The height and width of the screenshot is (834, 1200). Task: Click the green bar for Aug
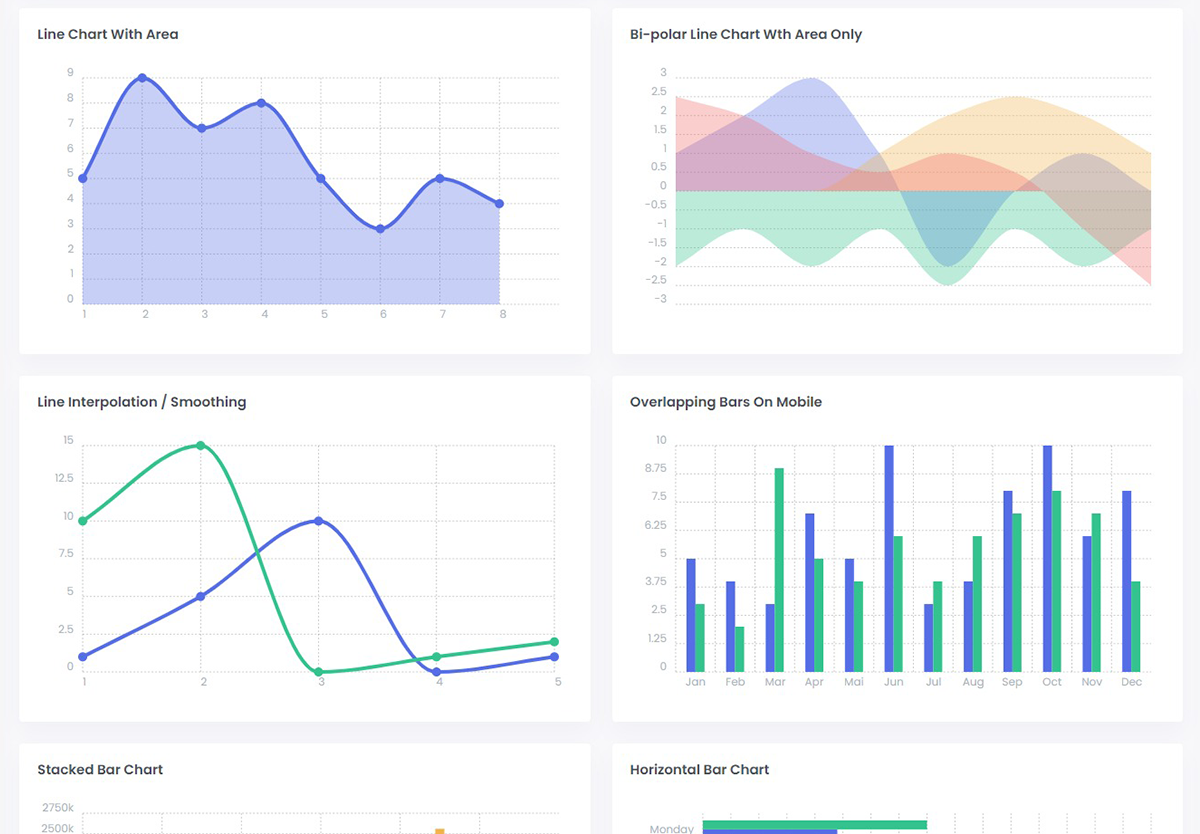(977, 604)
